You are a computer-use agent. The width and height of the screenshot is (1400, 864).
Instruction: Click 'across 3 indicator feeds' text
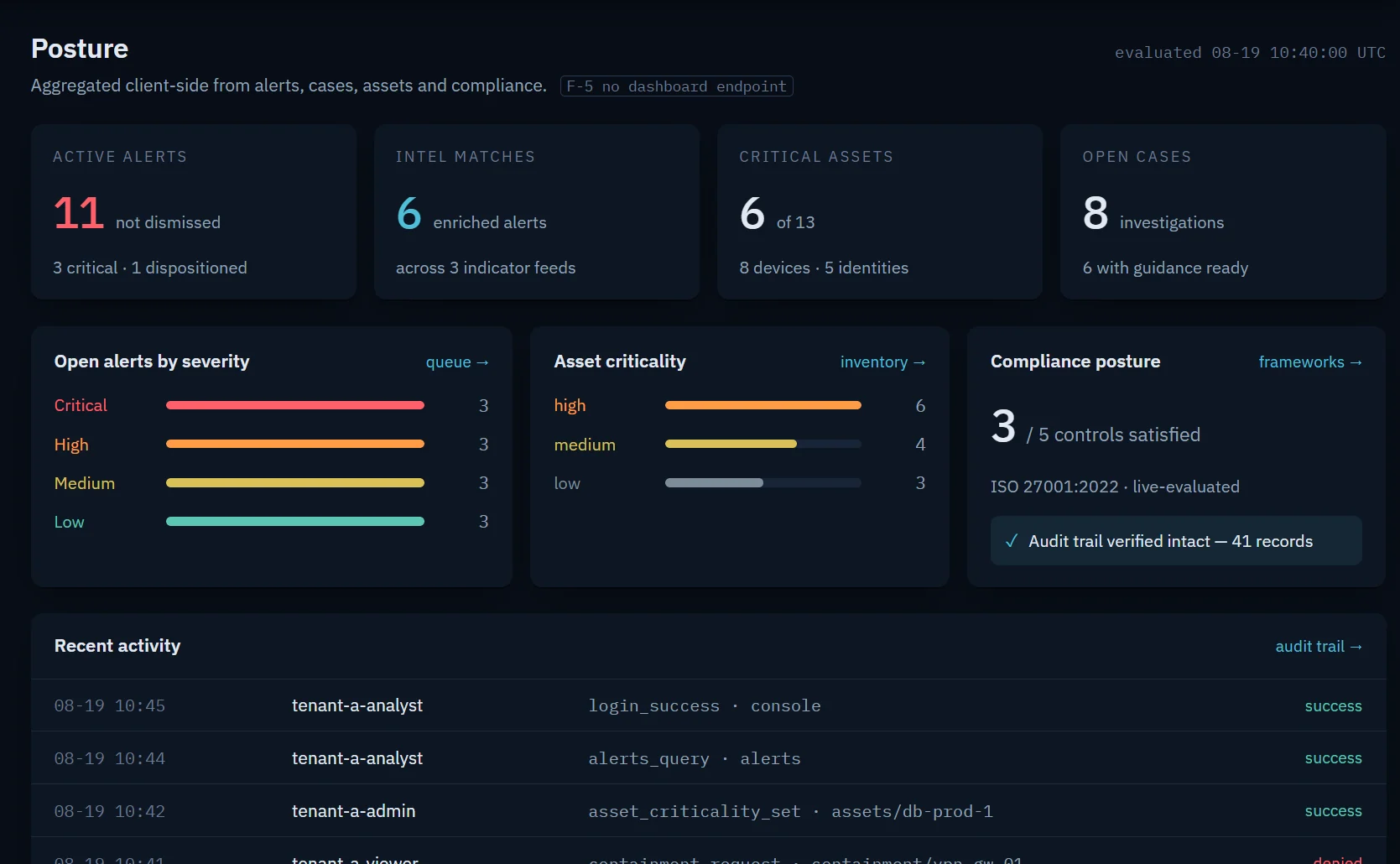486,268
